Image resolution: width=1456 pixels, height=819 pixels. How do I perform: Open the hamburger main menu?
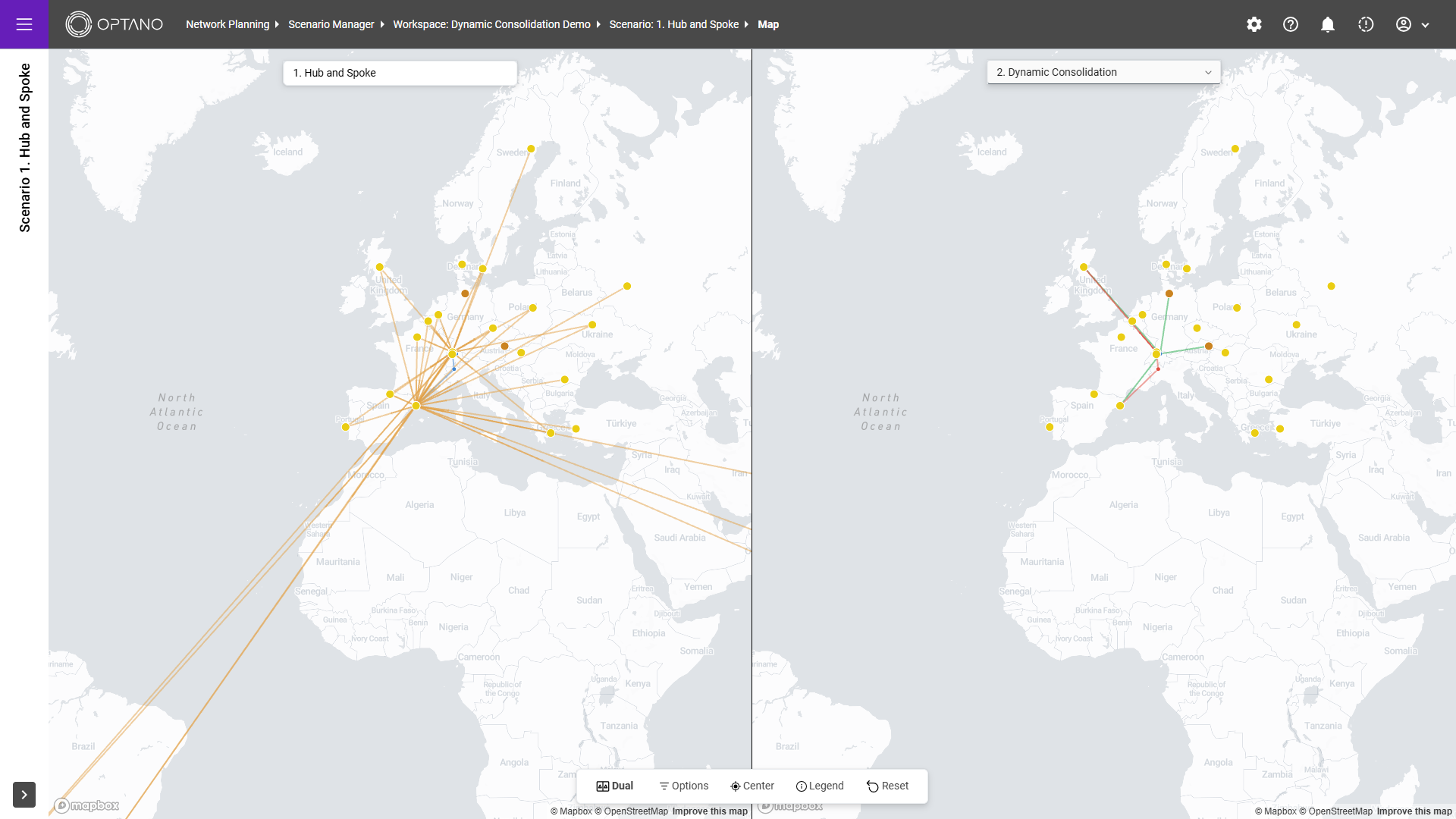click(24, 24)
